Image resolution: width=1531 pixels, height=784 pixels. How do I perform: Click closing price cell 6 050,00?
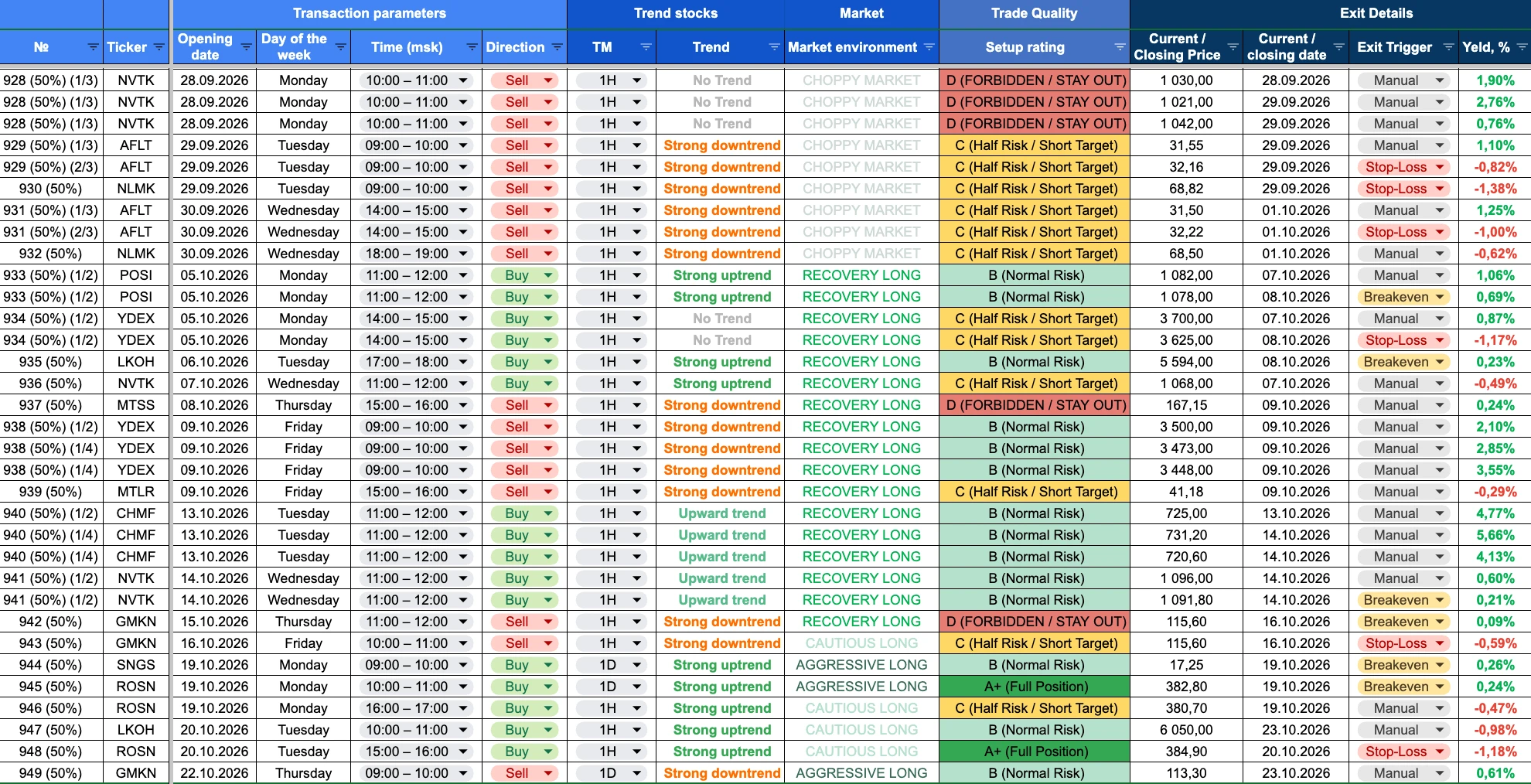pyautogui.click(x=1186, y=730)
